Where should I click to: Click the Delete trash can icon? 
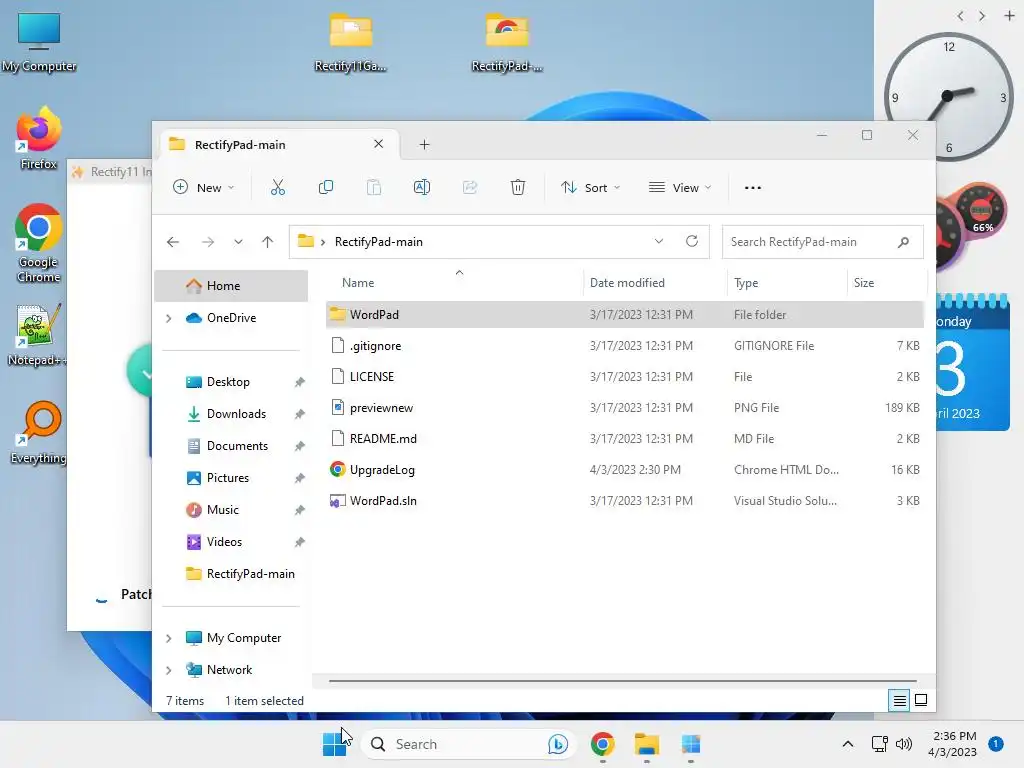point(518,187)
